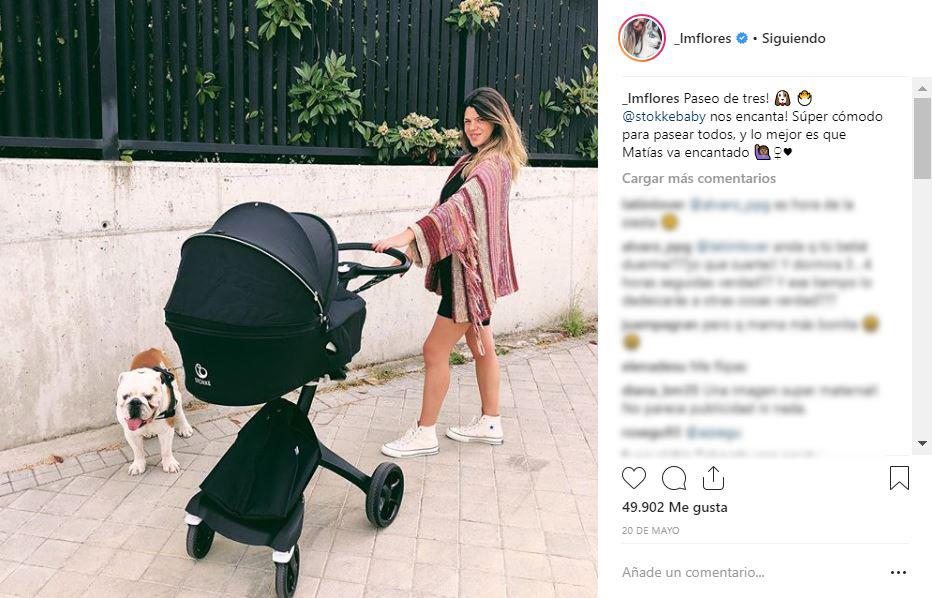Click comment scrollbar down arrow
The height and width of the screenshot is (598, 932).
click(x=922, y=443)
